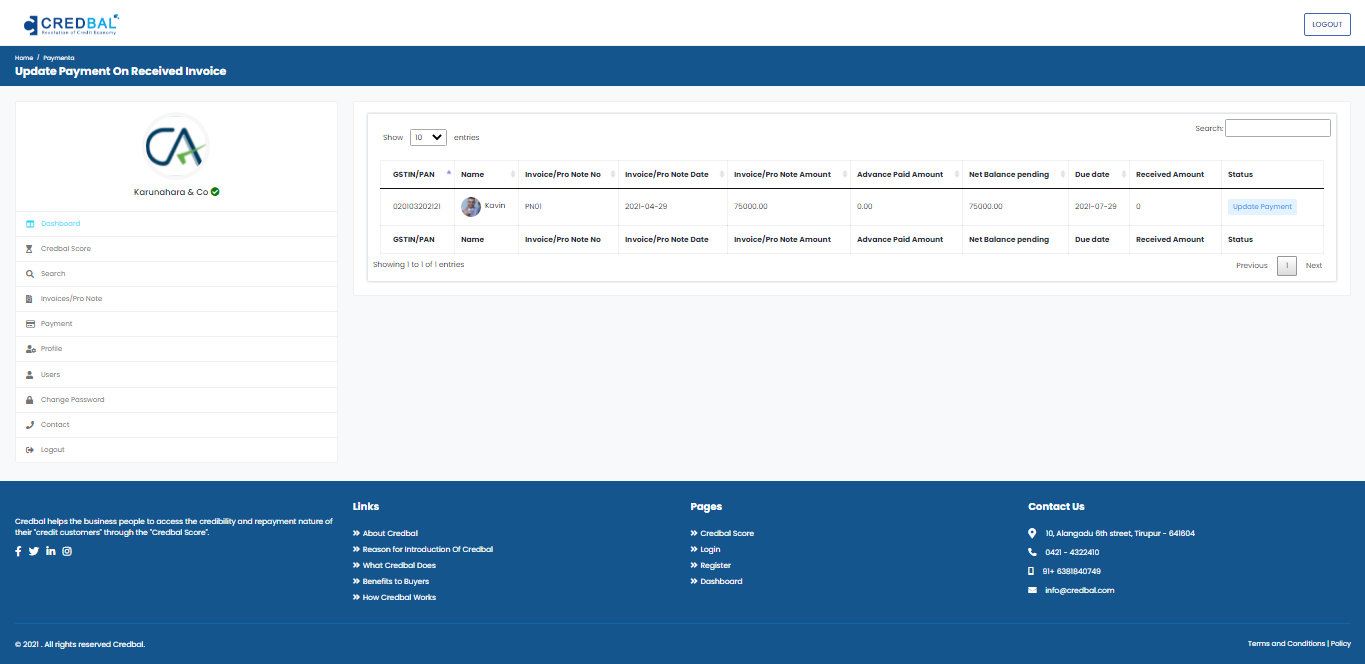Go to Previous table page
The image size is (1365, 664).
pyautogui.click(x=1251, y=266)
